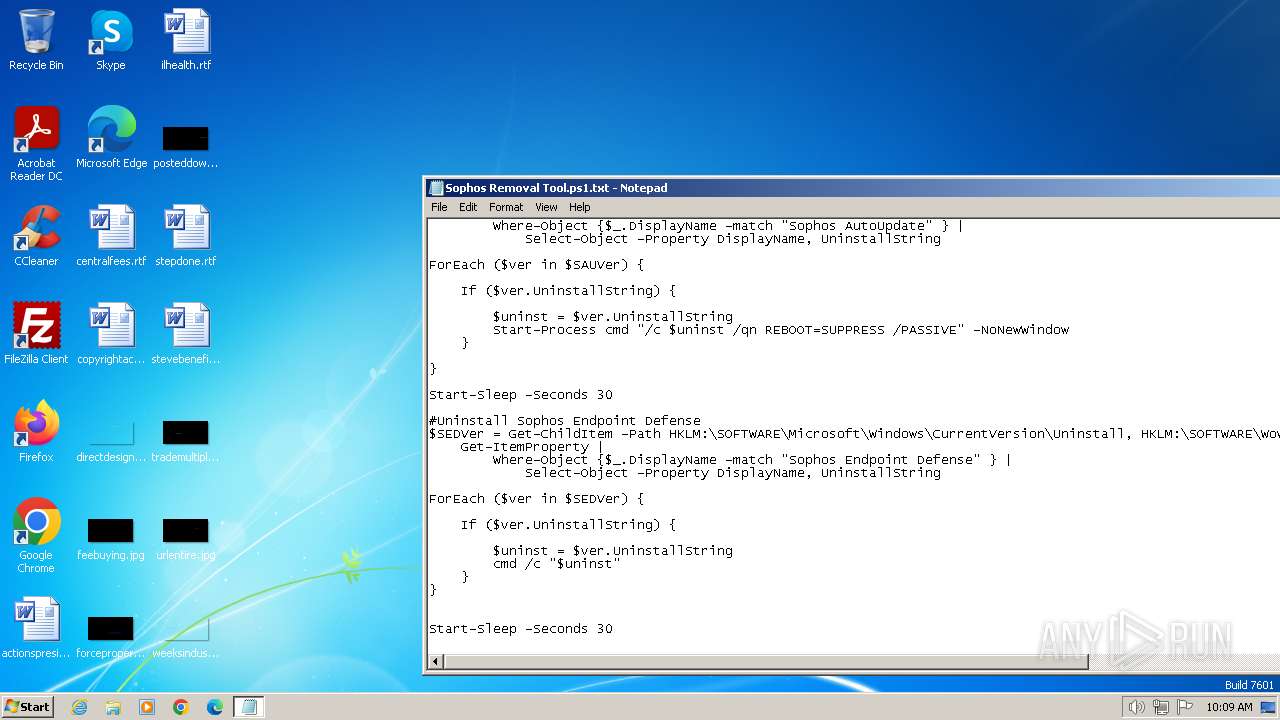Click the horizontal scrollbar left arrow
This screenshot has height=720, width=1280.
[x=436, y=661]
